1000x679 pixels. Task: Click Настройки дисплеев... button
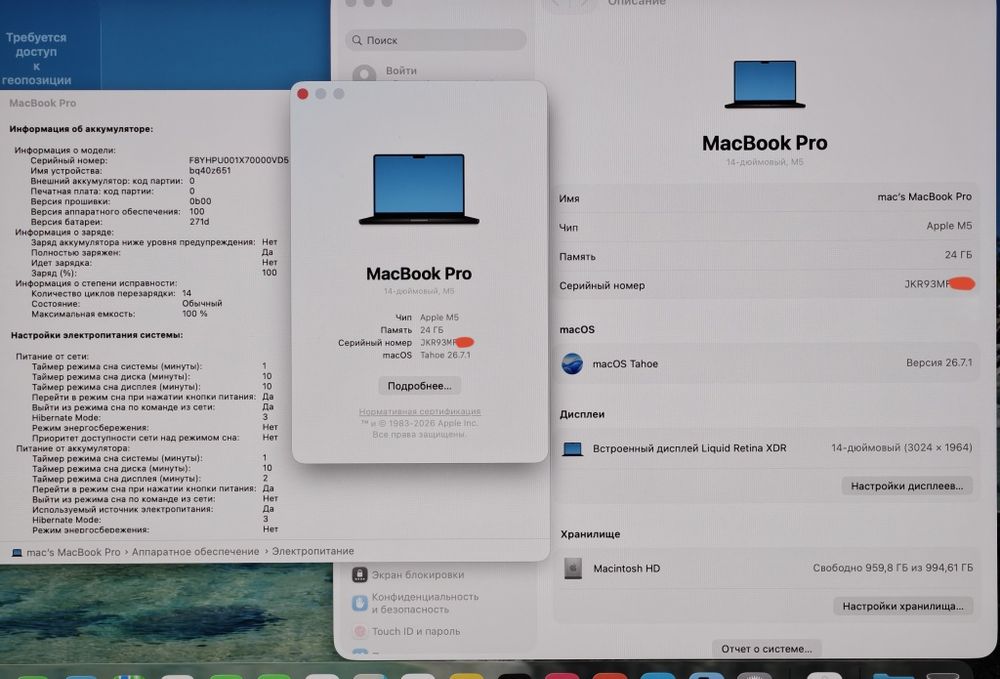pos(907,486)
